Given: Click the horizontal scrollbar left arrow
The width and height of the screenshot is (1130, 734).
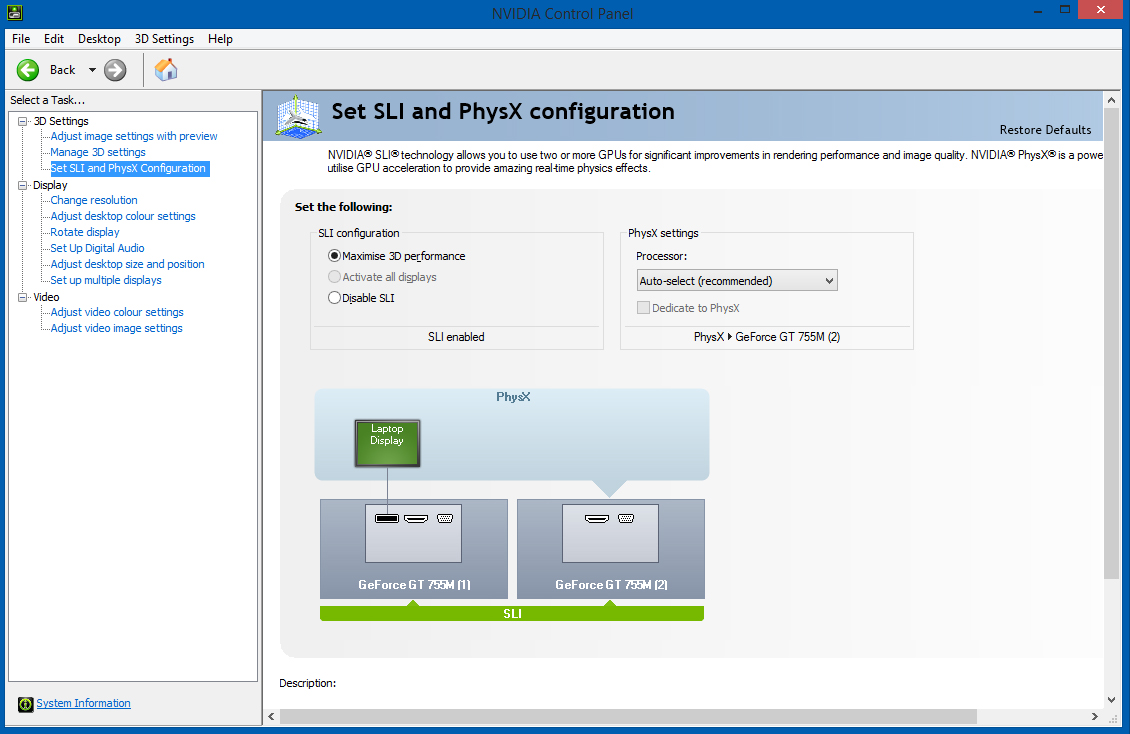Looking at the screenshot, I should pos(271,716).
